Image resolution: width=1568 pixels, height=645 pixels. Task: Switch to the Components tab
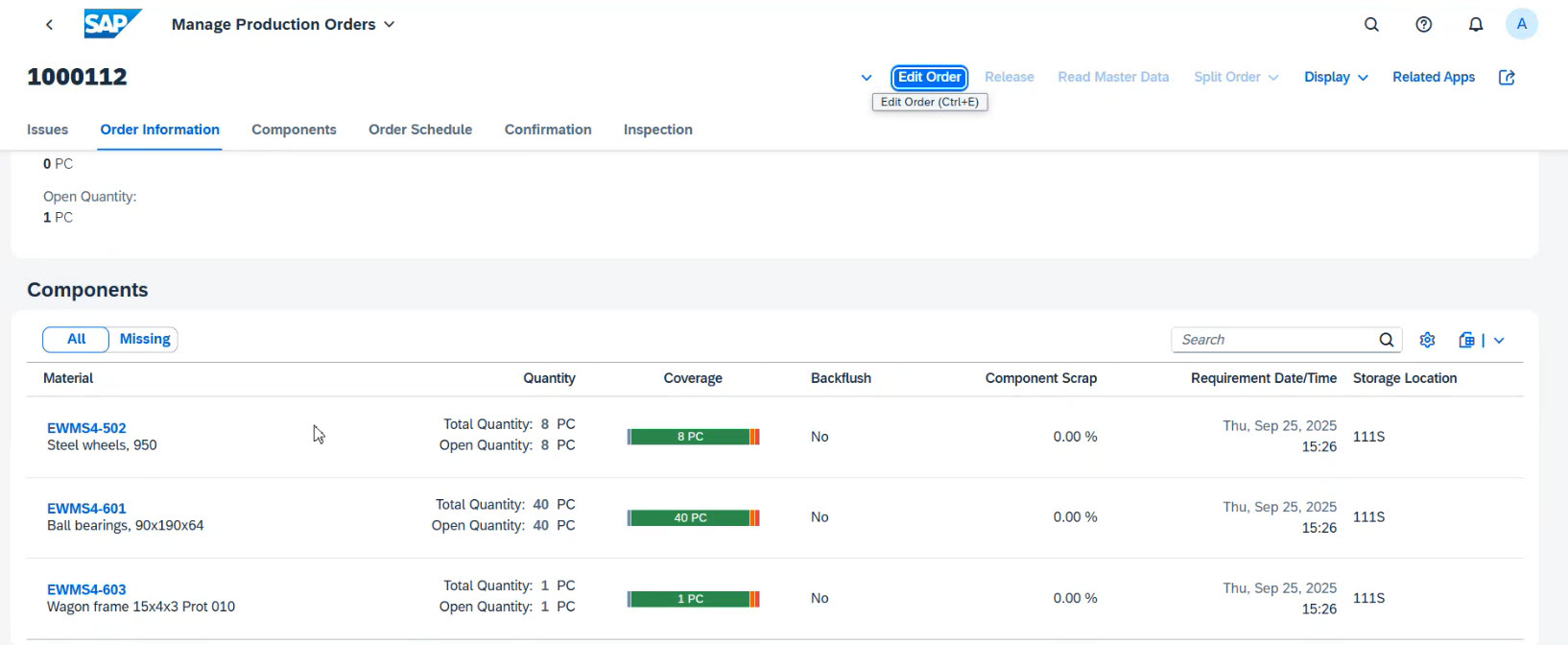(294, 130)
